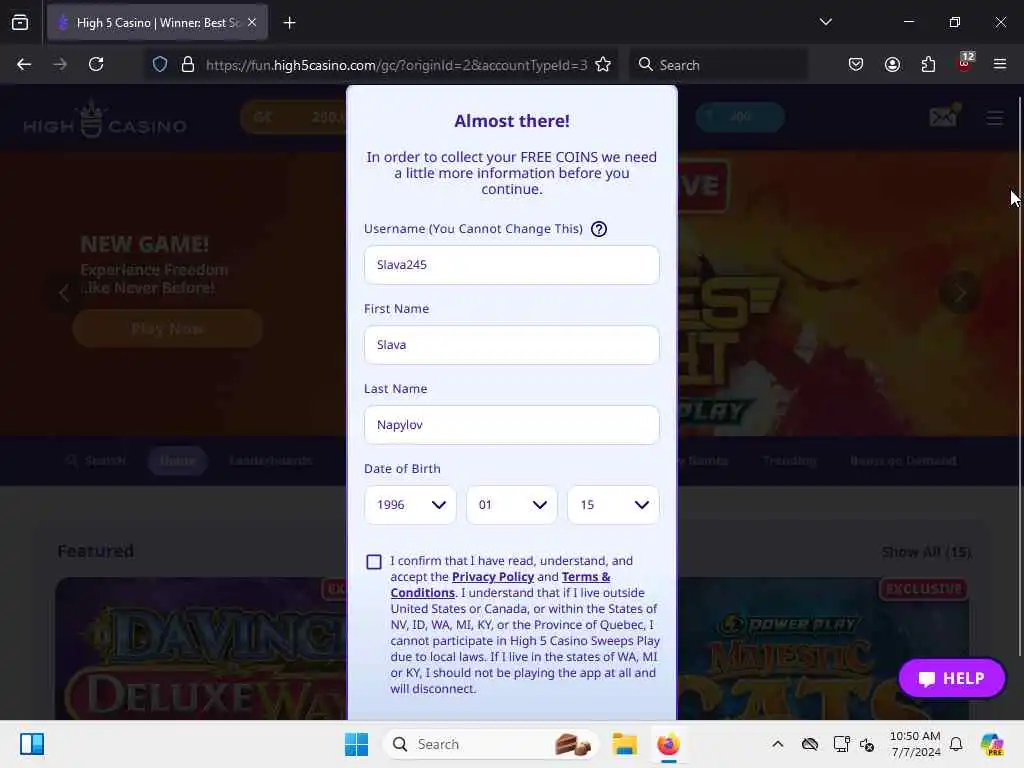Open the notifications bell icon
The image size is (1024, 768).
pyautogui.click(x=956, y=744)
